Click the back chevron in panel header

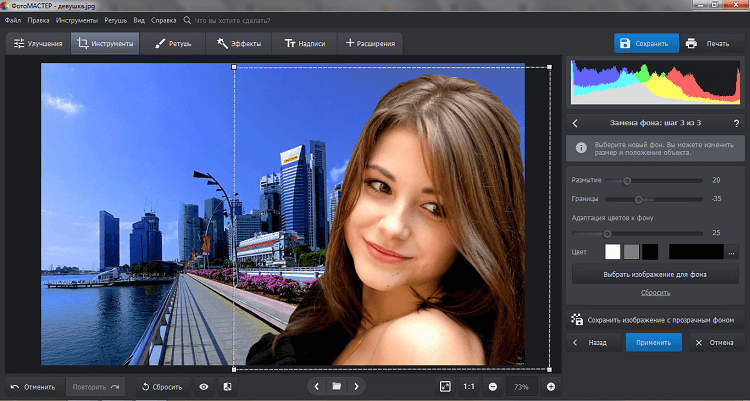pyautogui.click(x=576, y=123)
